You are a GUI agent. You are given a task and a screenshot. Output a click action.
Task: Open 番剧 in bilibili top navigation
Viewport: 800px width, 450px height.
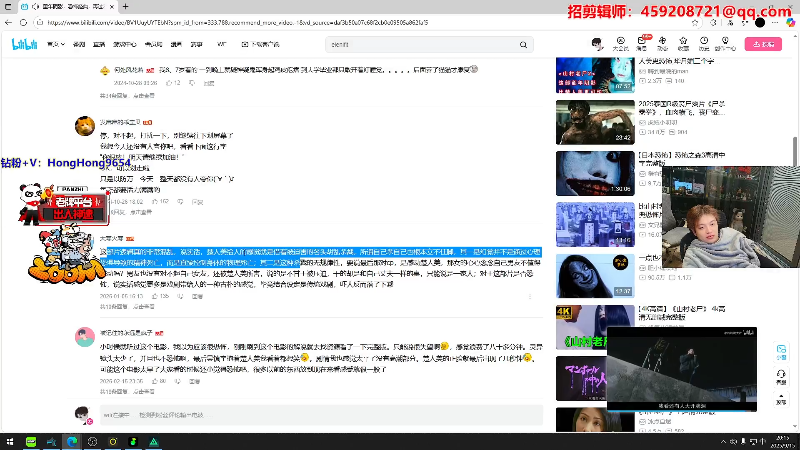79,44
